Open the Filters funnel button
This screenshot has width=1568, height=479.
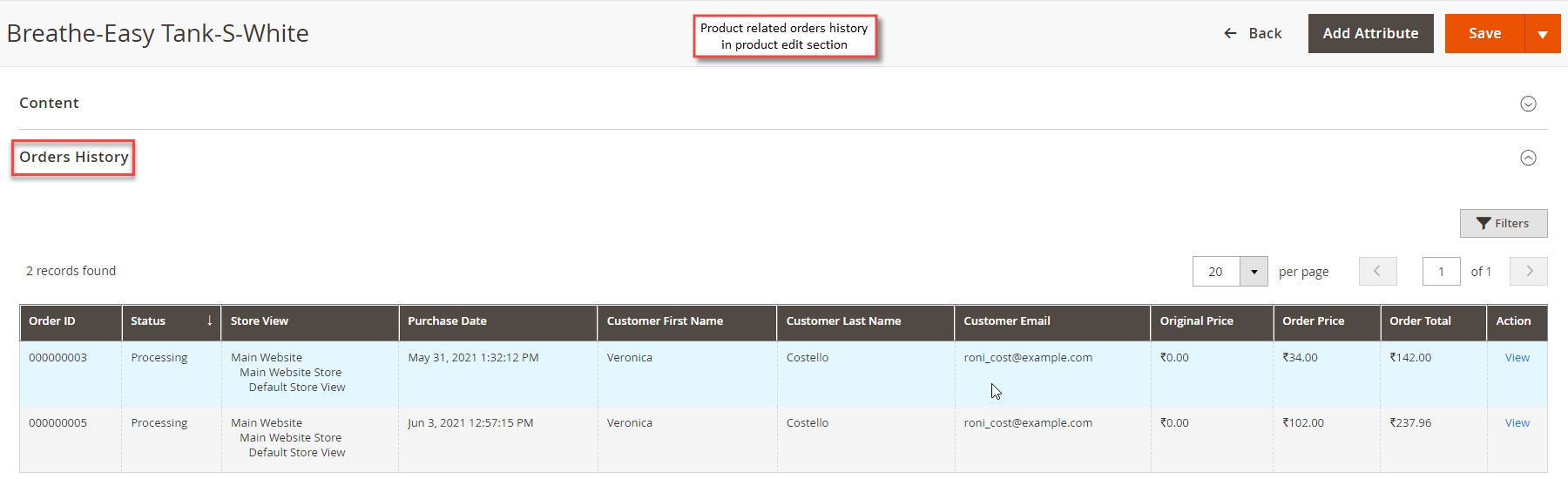[x=1504, y=223]
